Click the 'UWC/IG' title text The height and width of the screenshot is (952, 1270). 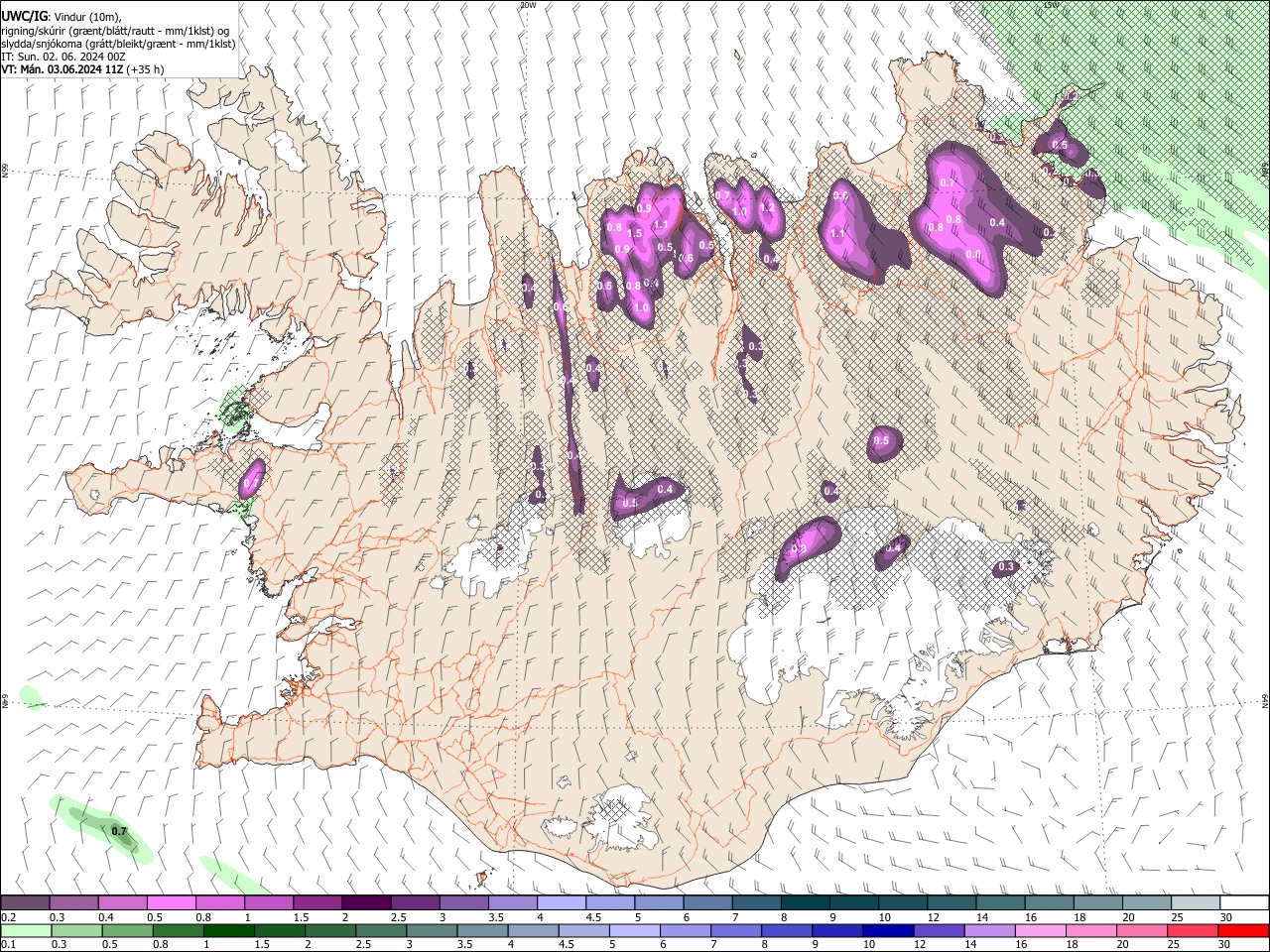tap(23, 16)
